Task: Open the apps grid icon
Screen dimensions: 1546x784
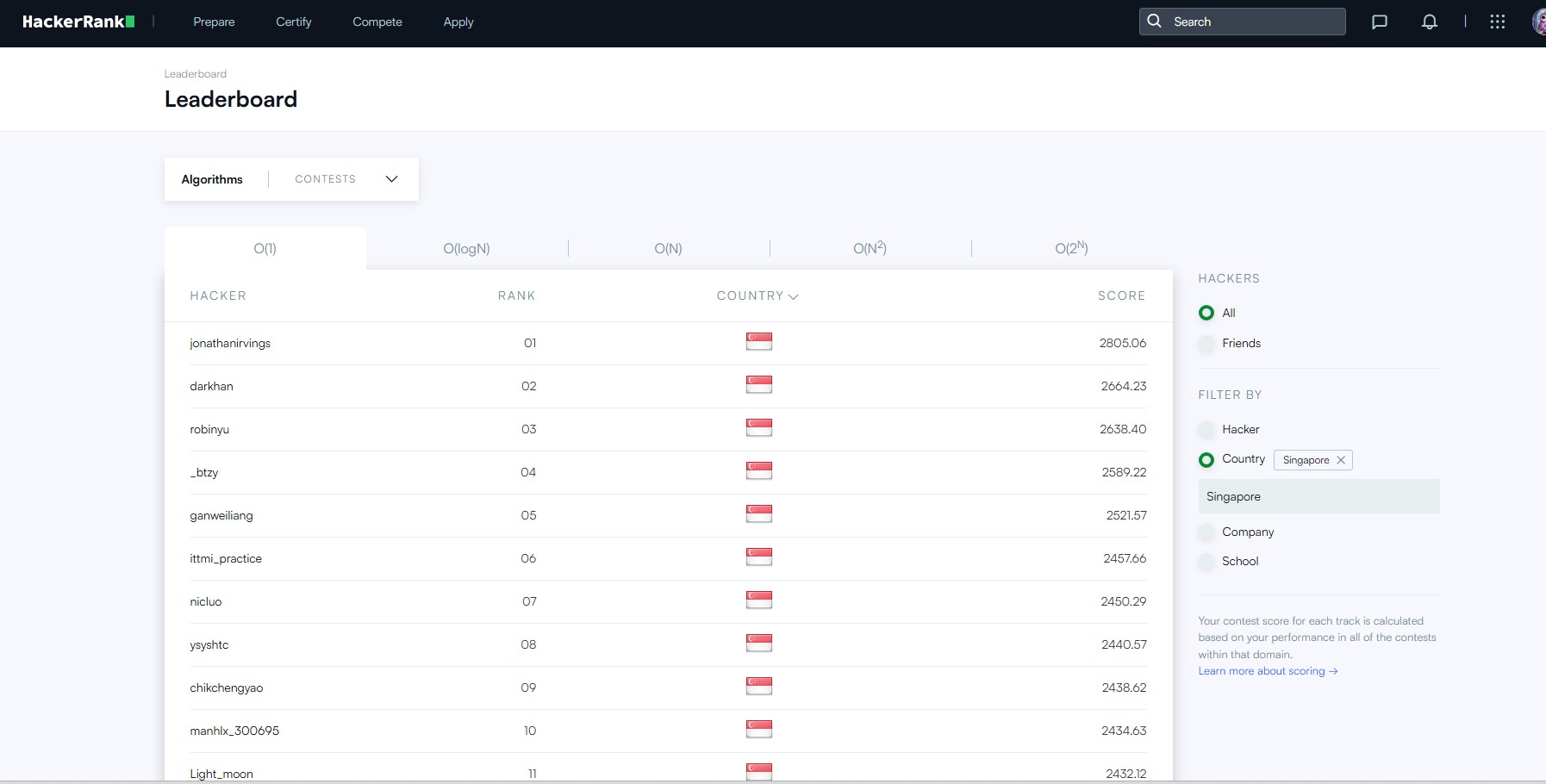Action: click(1497, 22)
